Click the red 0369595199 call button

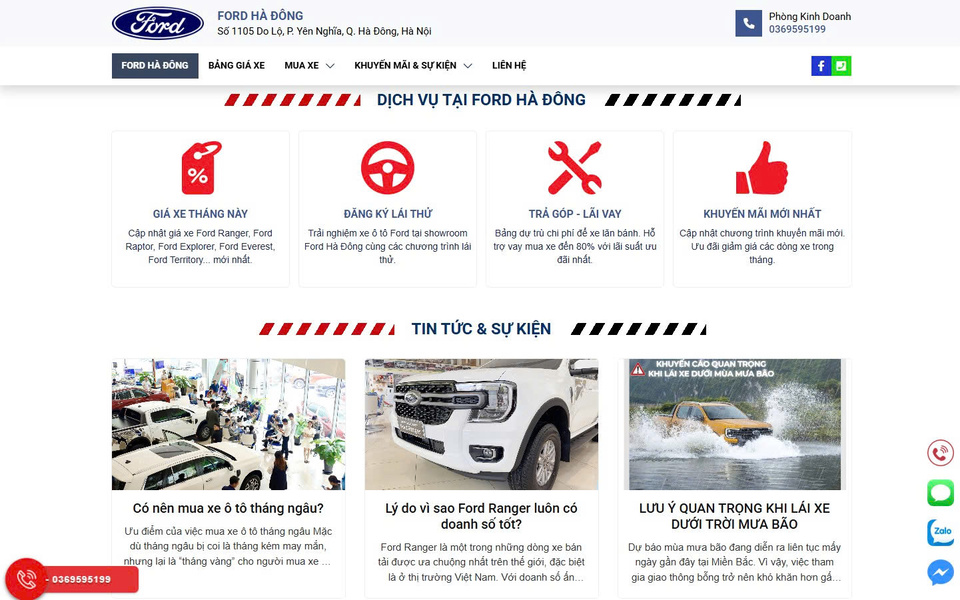(72, 579)
